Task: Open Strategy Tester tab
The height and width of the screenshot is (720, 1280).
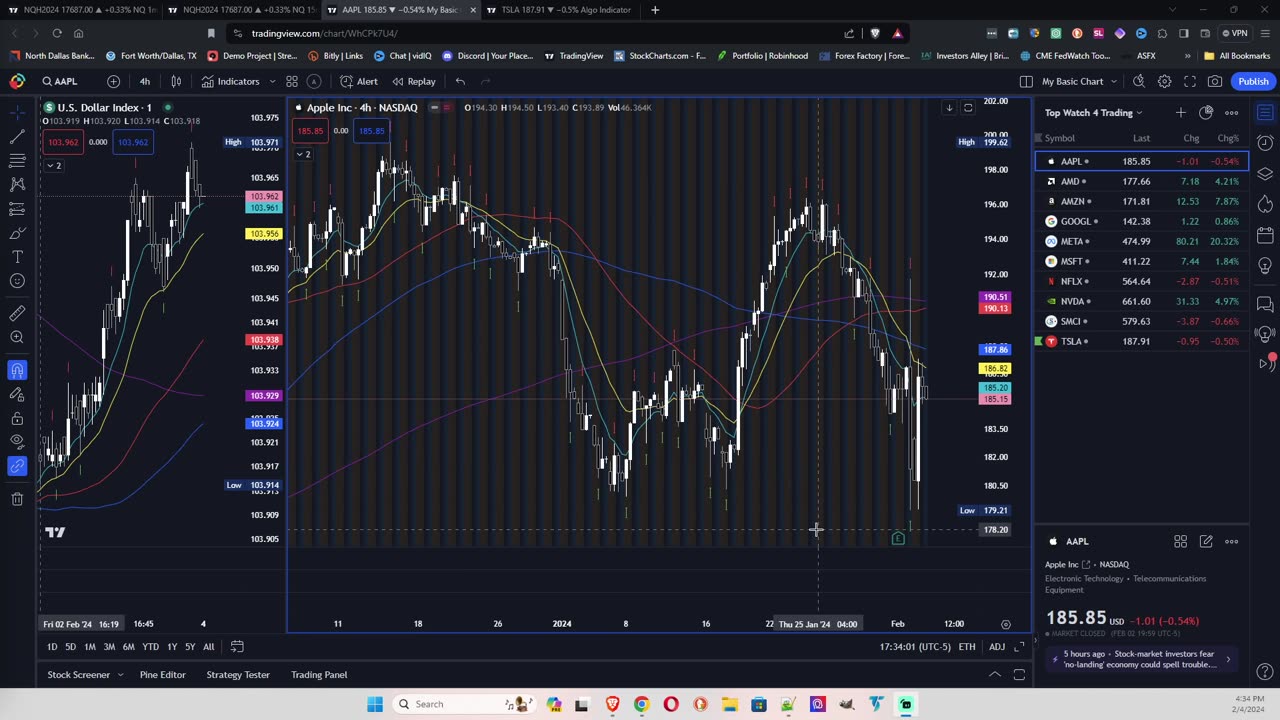Action: 238,675
